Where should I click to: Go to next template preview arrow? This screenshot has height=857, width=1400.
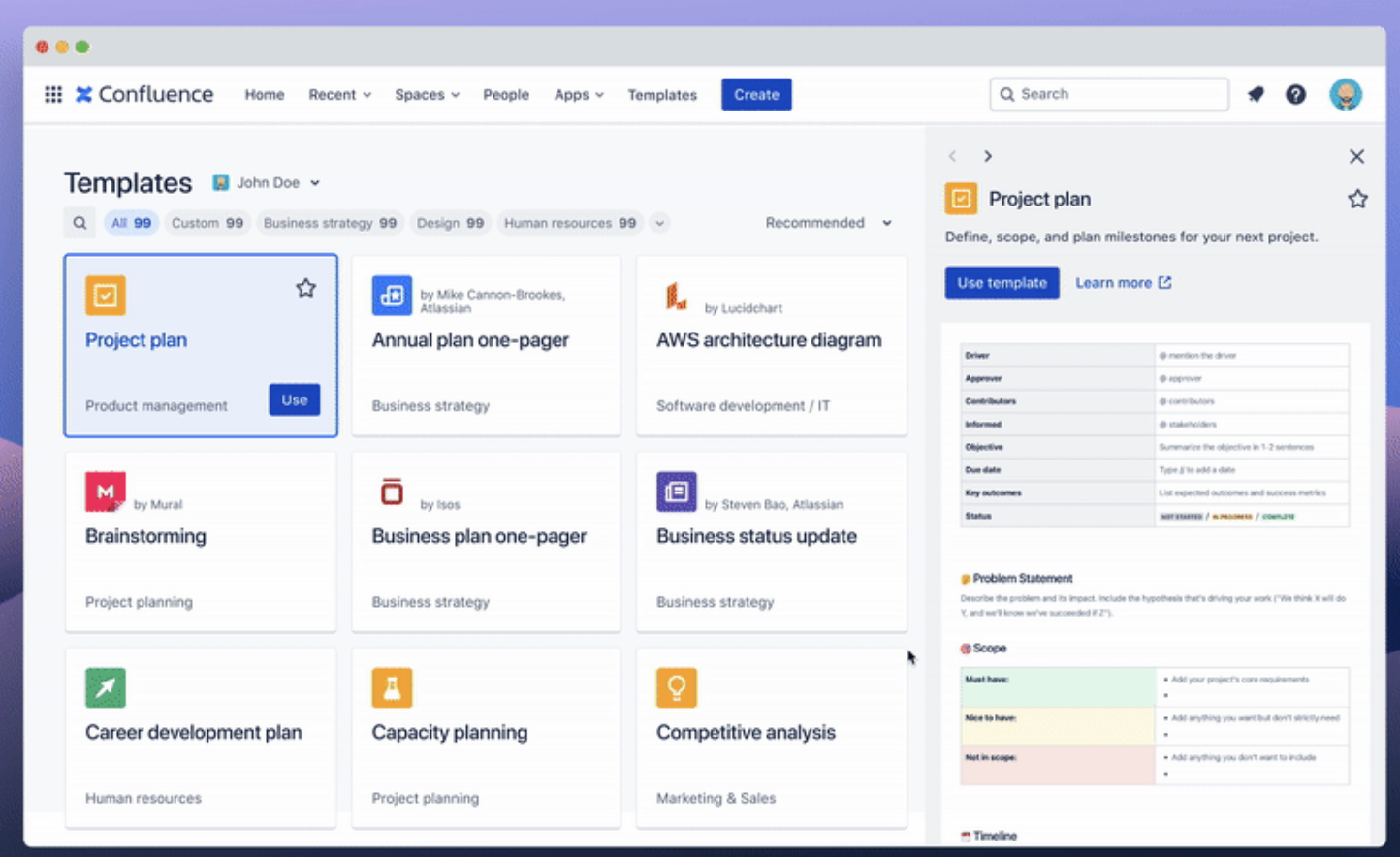[x=987, y=156]
